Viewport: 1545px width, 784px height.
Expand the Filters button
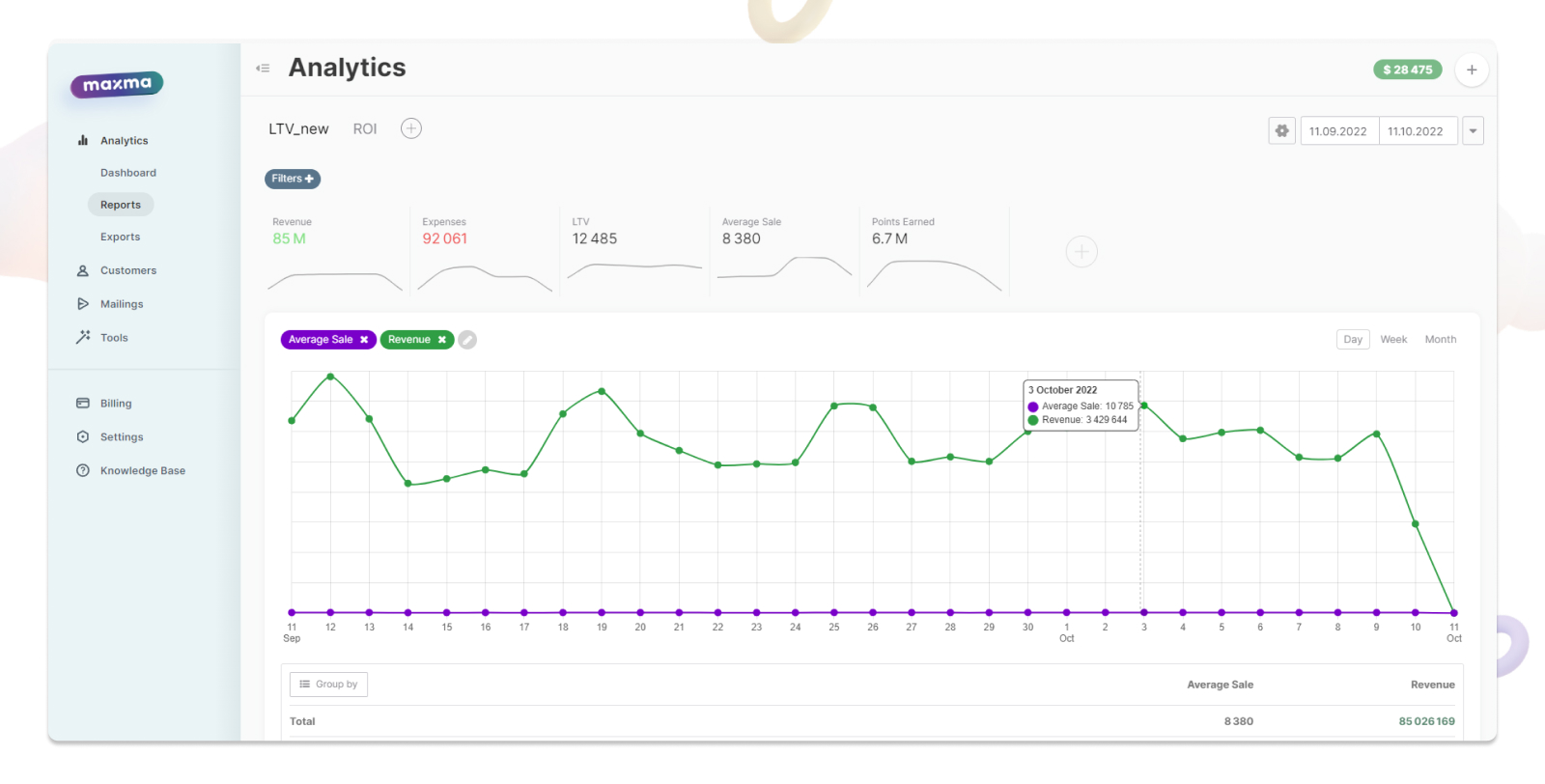[x=293, y=179]
